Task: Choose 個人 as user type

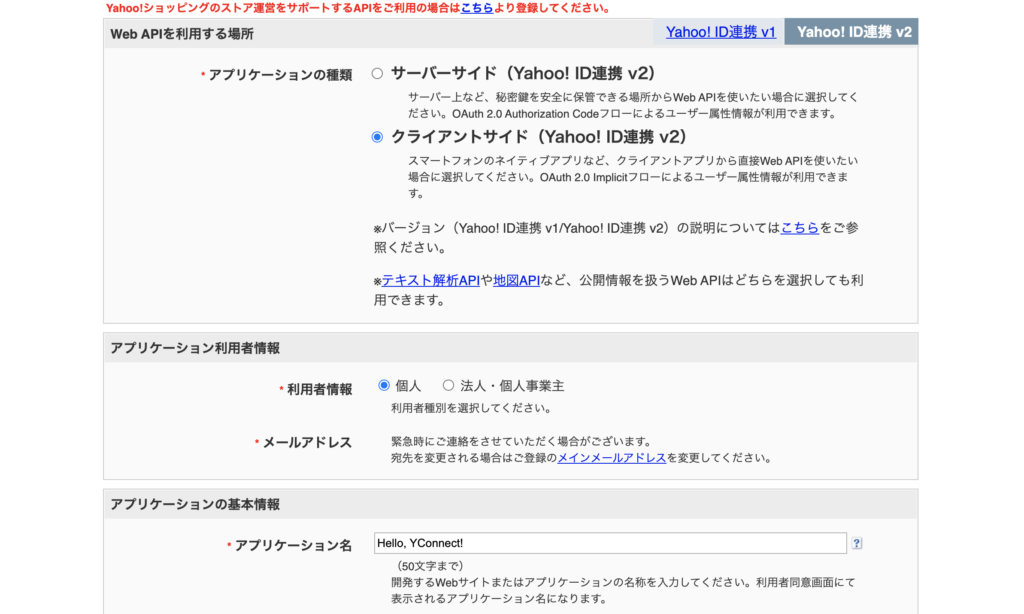Action: 384,385
